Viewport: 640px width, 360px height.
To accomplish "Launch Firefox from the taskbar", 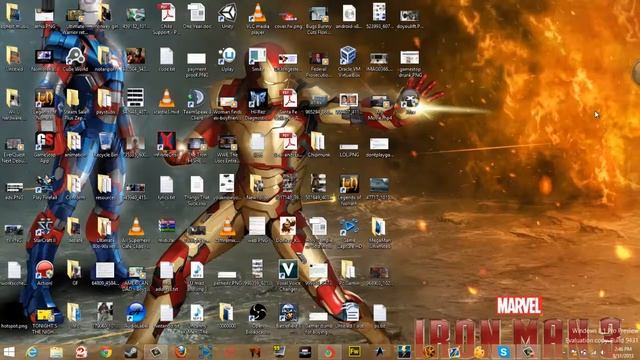I will click(x=181, y=352).
